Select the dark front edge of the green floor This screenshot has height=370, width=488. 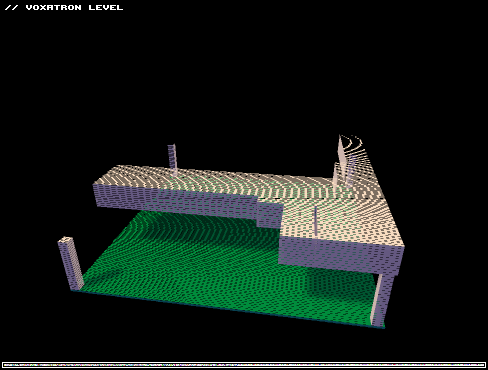[x=228, y=310]
